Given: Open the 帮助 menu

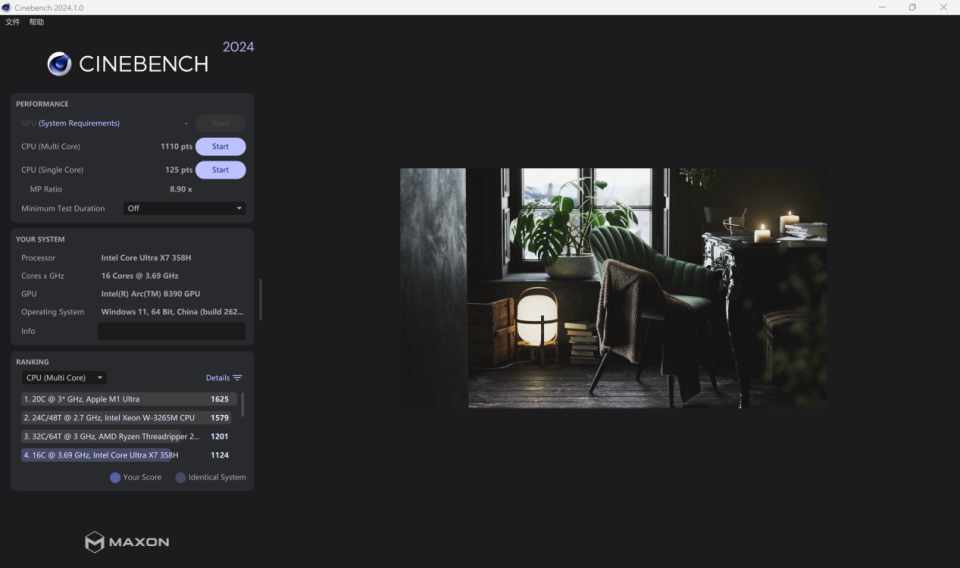Looking at the screenshot, I should (x=36, y=22).
